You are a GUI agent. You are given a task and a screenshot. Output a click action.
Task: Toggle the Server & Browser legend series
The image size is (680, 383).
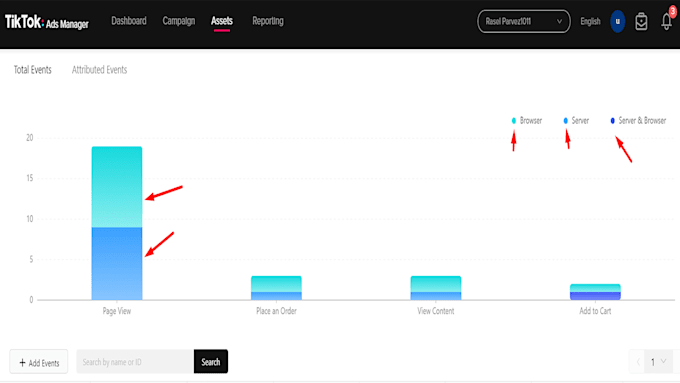638,121
